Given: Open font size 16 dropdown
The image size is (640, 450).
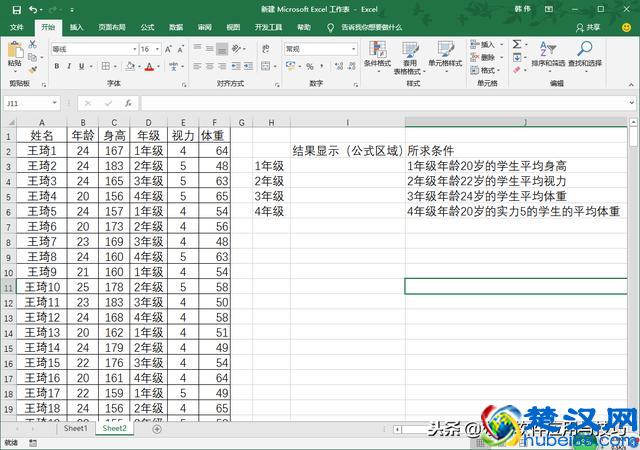Looking at the screenshot, I should tap(158, 49).
